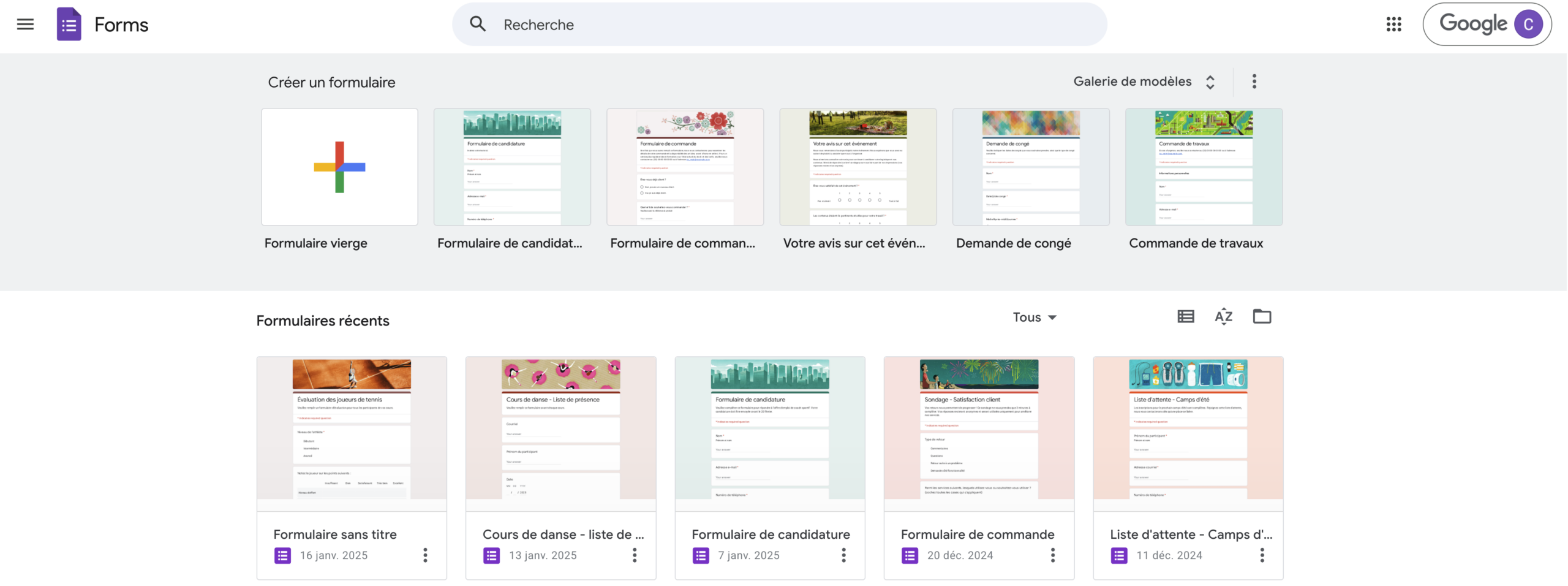Open more options for Formulaire de commande, 20 déc.

pos(1052,555)
